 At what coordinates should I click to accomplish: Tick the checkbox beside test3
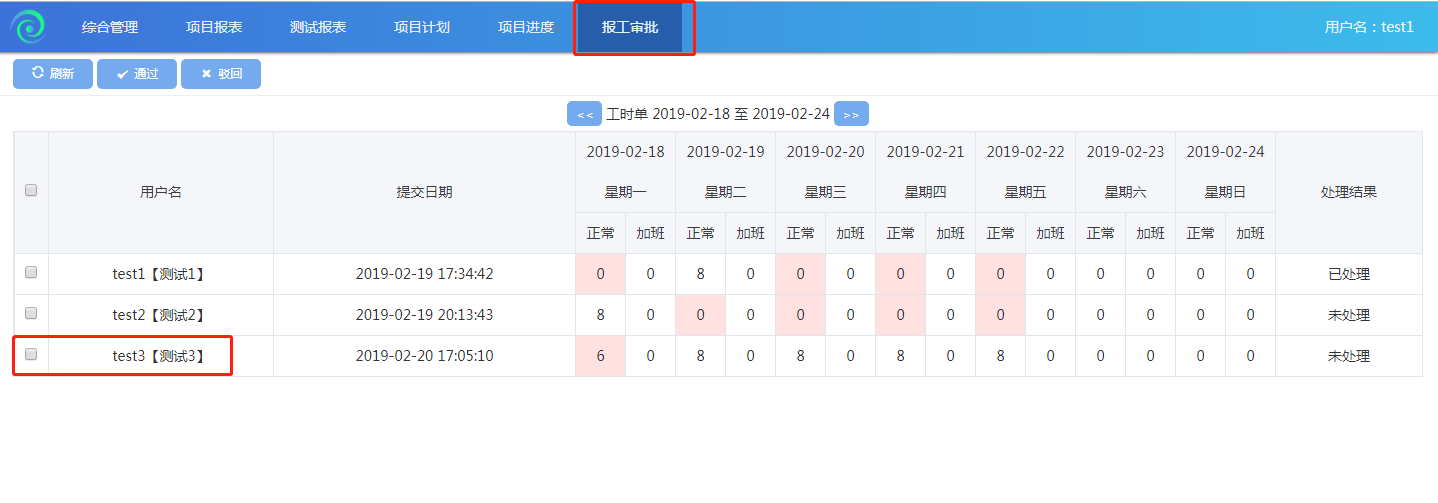pyautogui.click(x=31, y=354)
